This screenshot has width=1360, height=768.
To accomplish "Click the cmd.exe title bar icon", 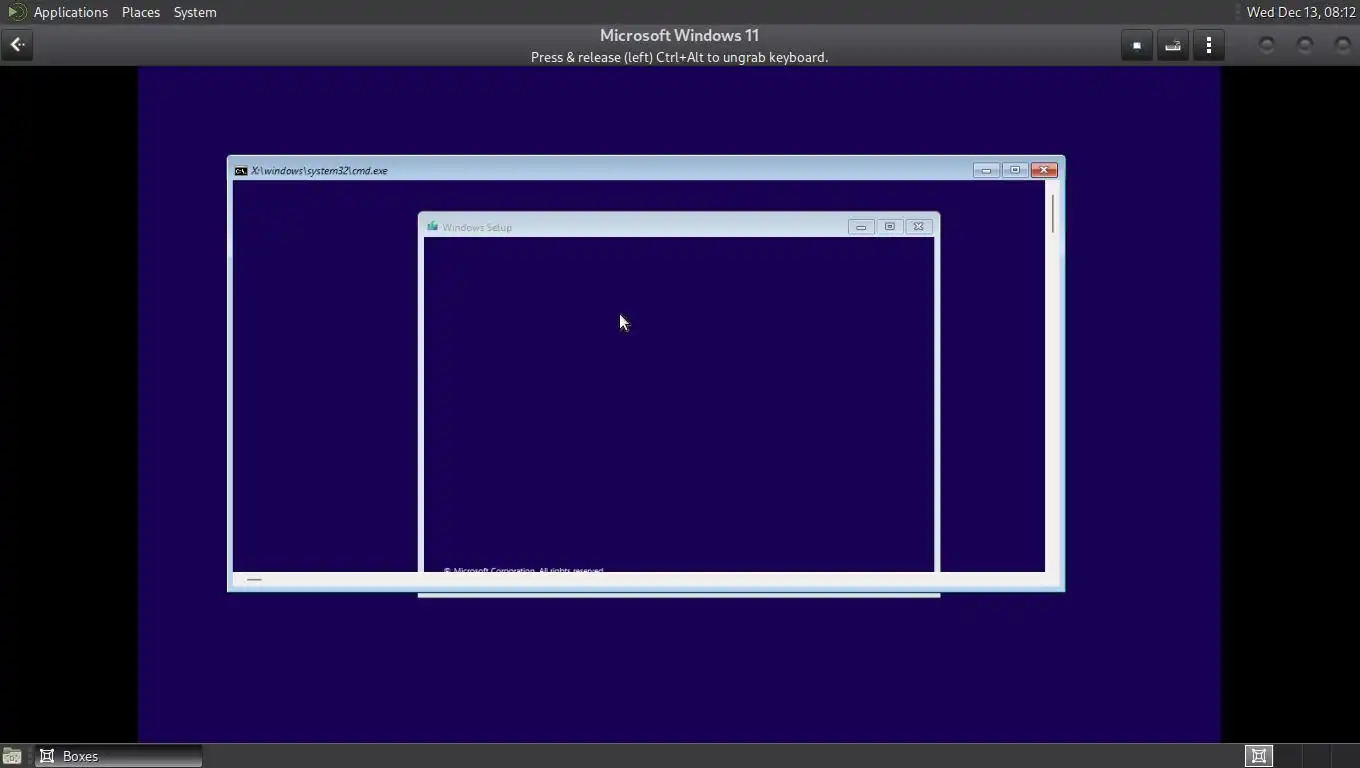I will pyautogui.click(x=241, y=171).
